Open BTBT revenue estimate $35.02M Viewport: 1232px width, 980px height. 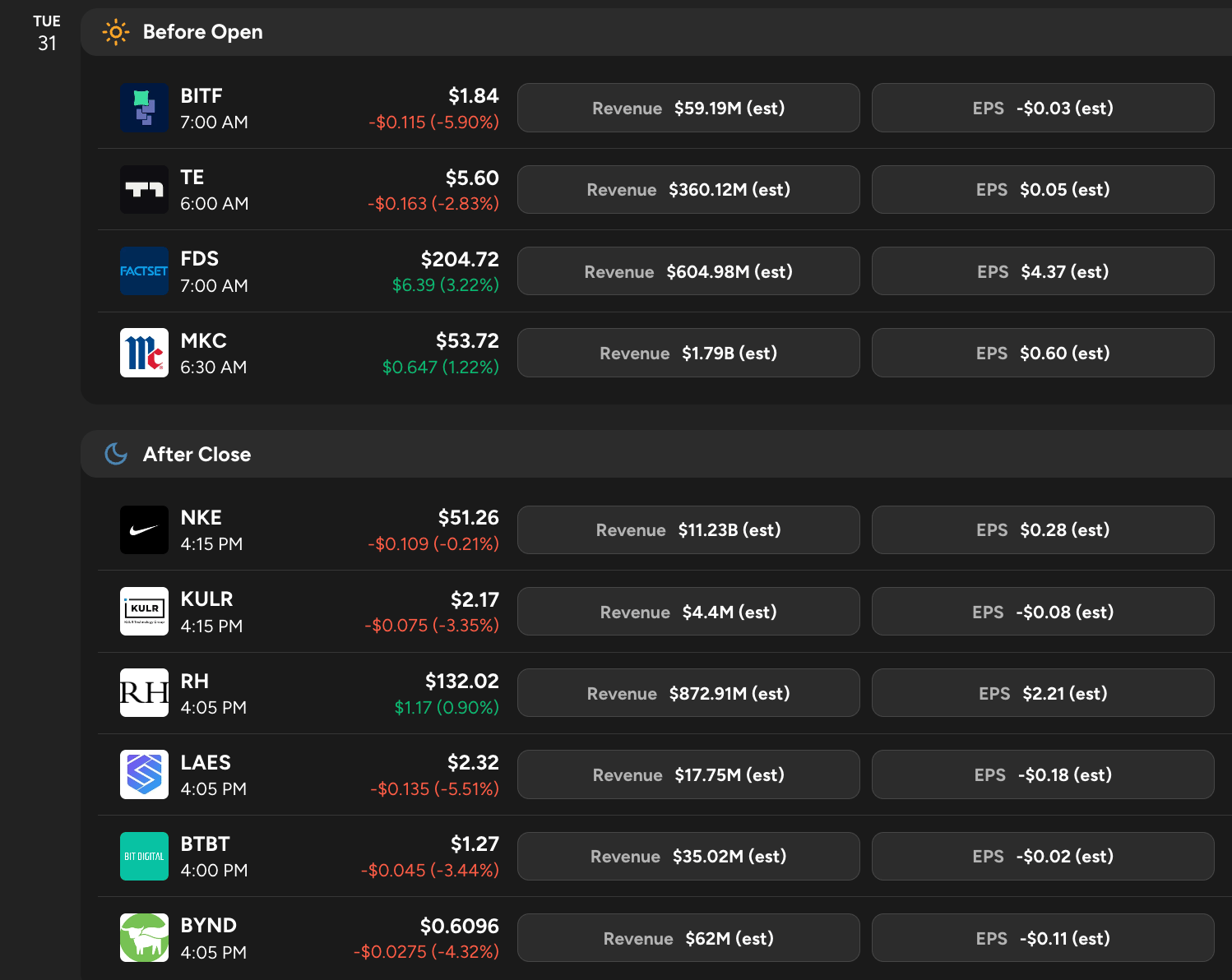tap(688, 856)
